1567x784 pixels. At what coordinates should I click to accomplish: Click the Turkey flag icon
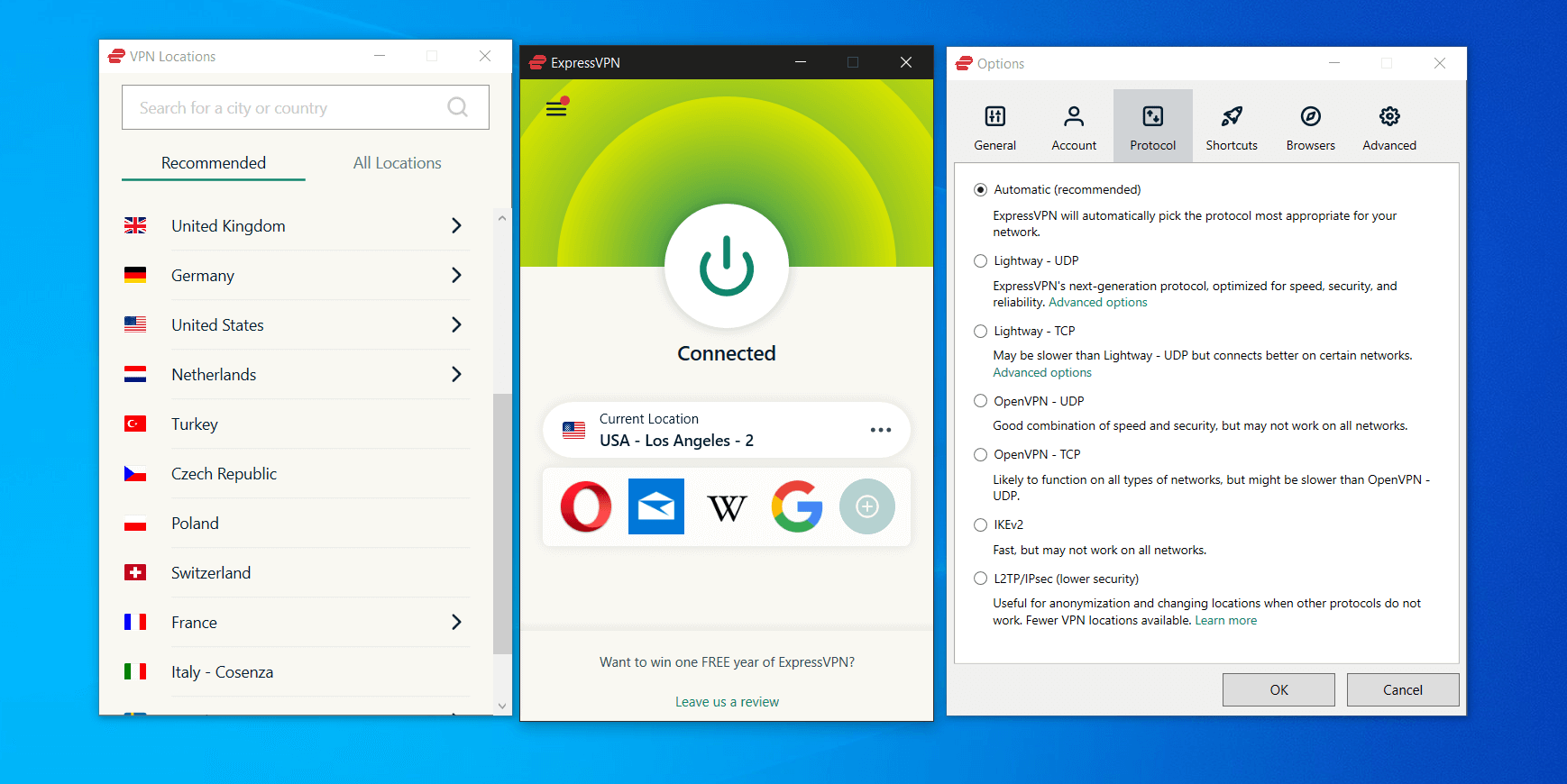135,424
